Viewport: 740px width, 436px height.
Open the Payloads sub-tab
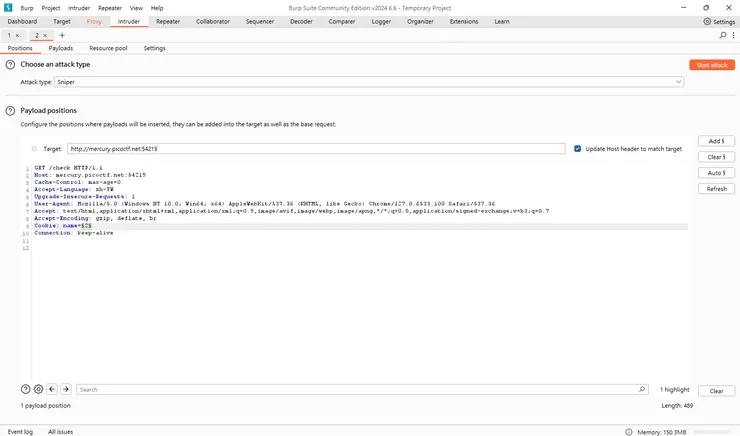pyautogui.click(x=61, y=48)
